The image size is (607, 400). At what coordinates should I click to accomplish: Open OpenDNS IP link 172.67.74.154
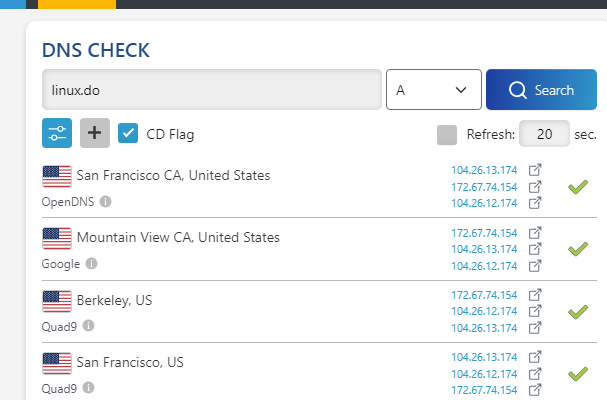(484, 187)
